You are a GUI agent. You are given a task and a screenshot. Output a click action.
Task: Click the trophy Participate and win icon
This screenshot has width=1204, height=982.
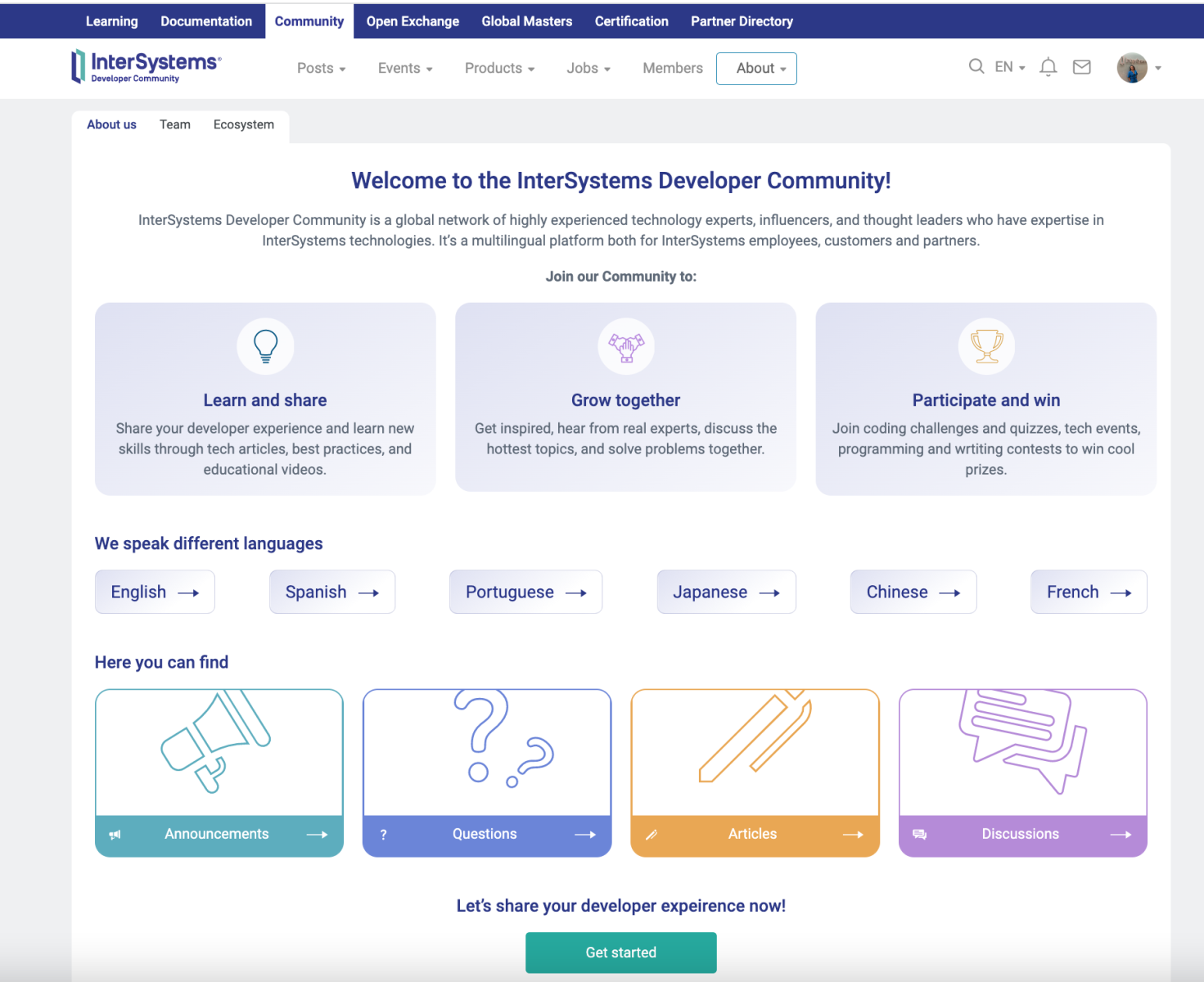click(x=986, y=346)
